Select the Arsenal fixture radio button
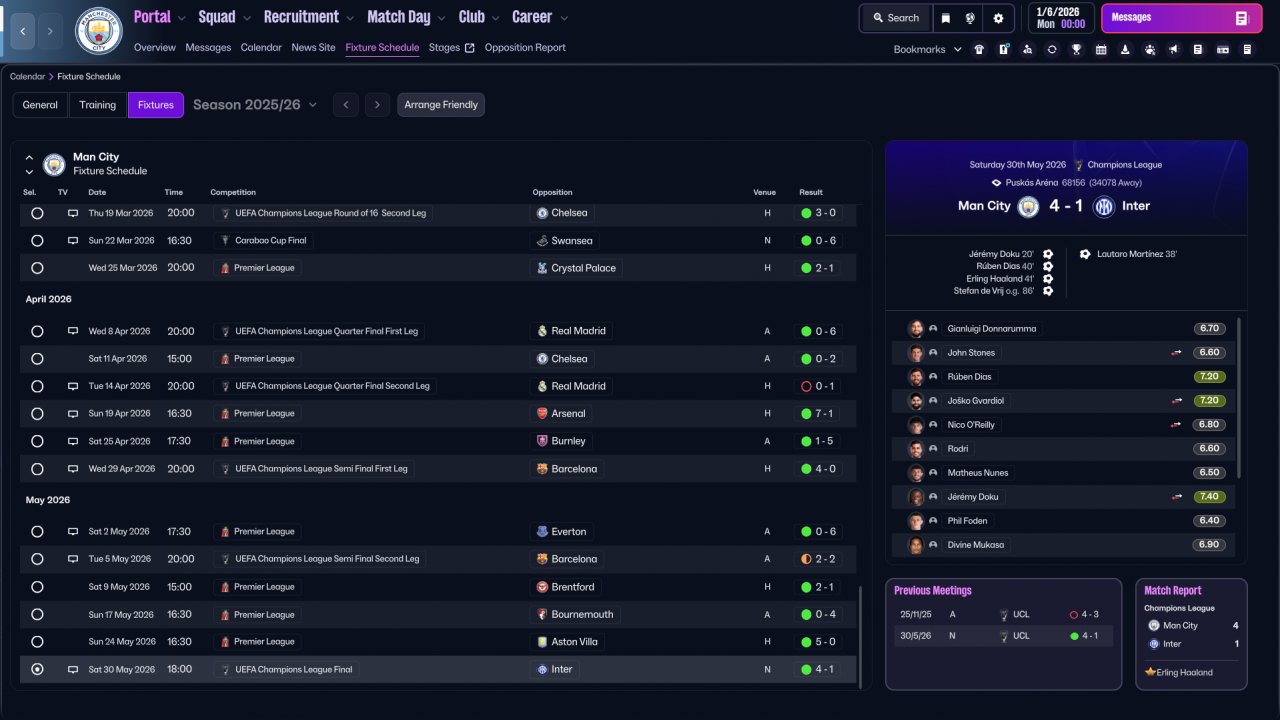1280x720 pixels. click(37, 413)
